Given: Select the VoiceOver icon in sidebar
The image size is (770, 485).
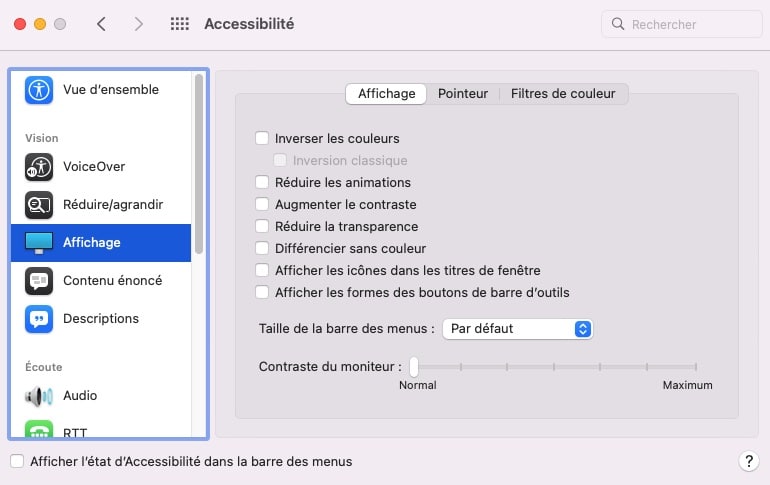Looking at the screenshot, I should tap(39, 167).
